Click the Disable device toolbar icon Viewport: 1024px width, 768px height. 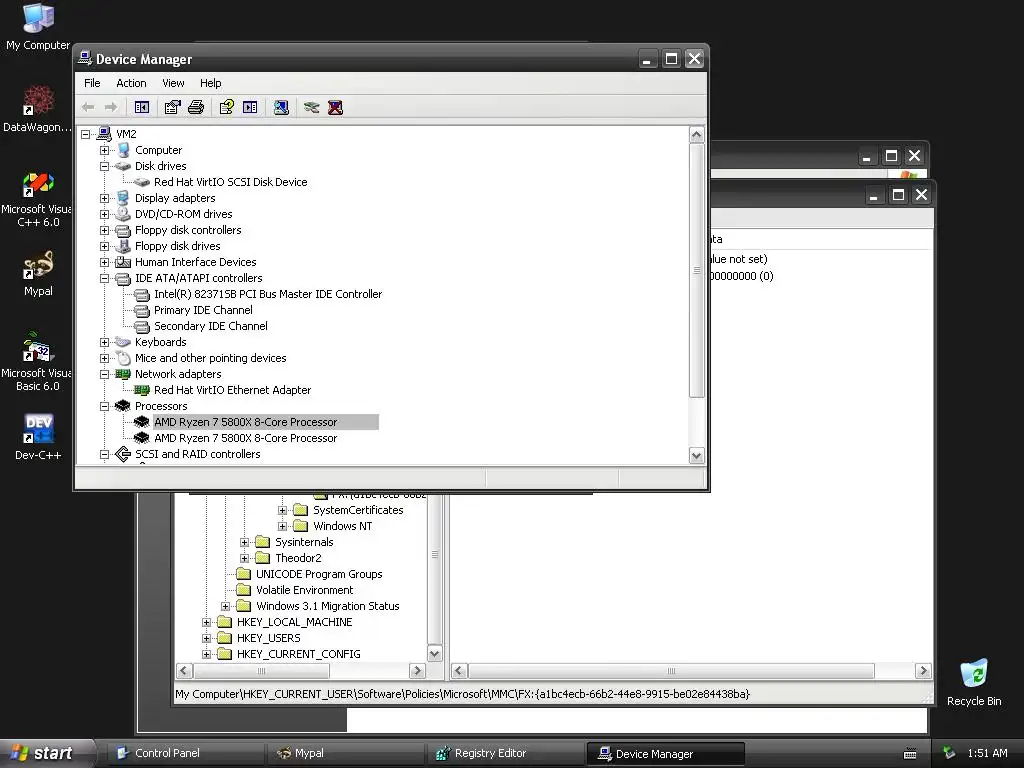coord(312,107)
